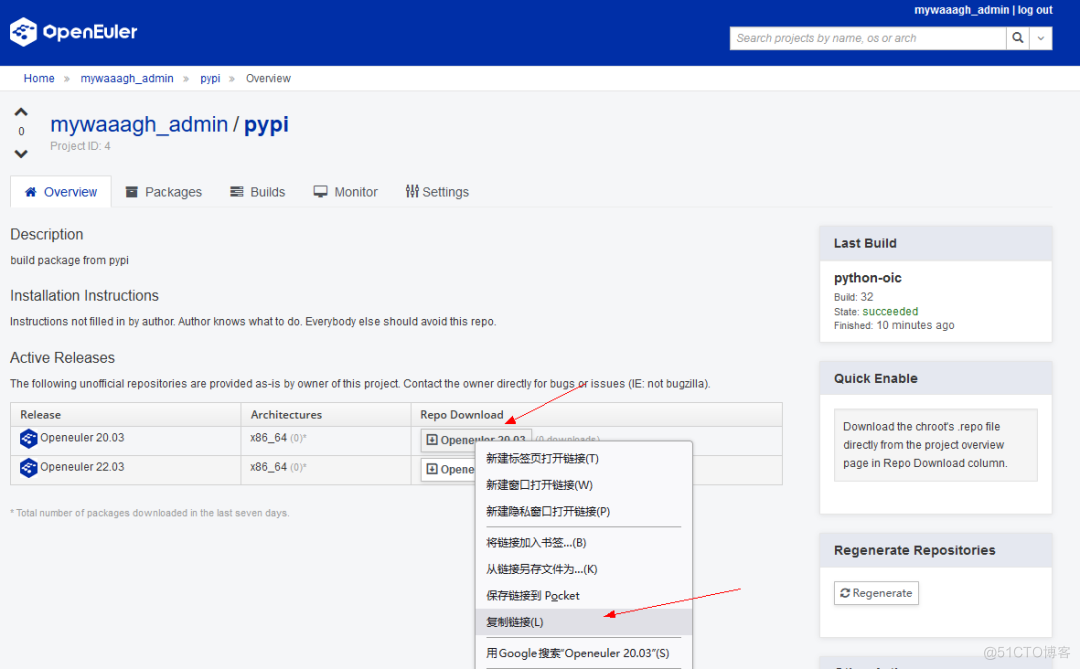Screen dimensions: 1080x669
Task: Select 复制链接(L) in the context menu
Action: point(513,621)
